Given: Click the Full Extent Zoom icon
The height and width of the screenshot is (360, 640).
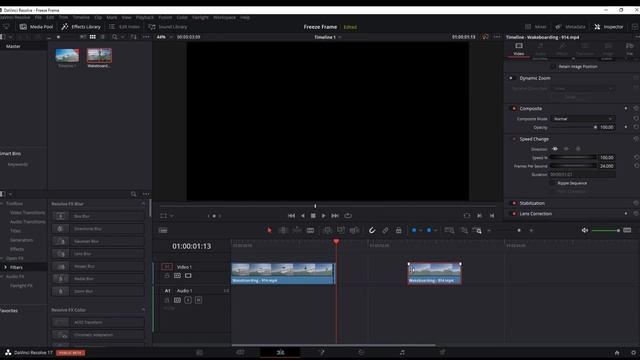Looking at the screenshot, I should tap(449, 230).
